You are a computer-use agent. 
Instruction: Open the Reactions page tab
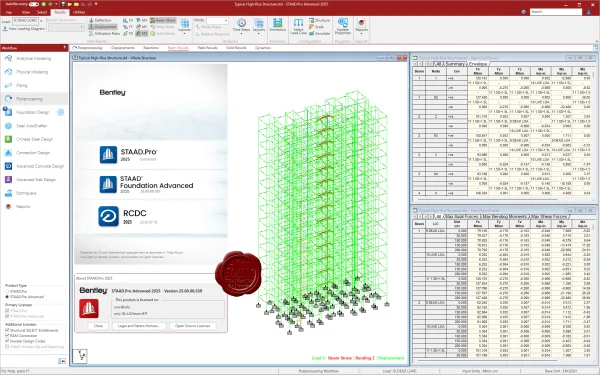tap(151, 48)
